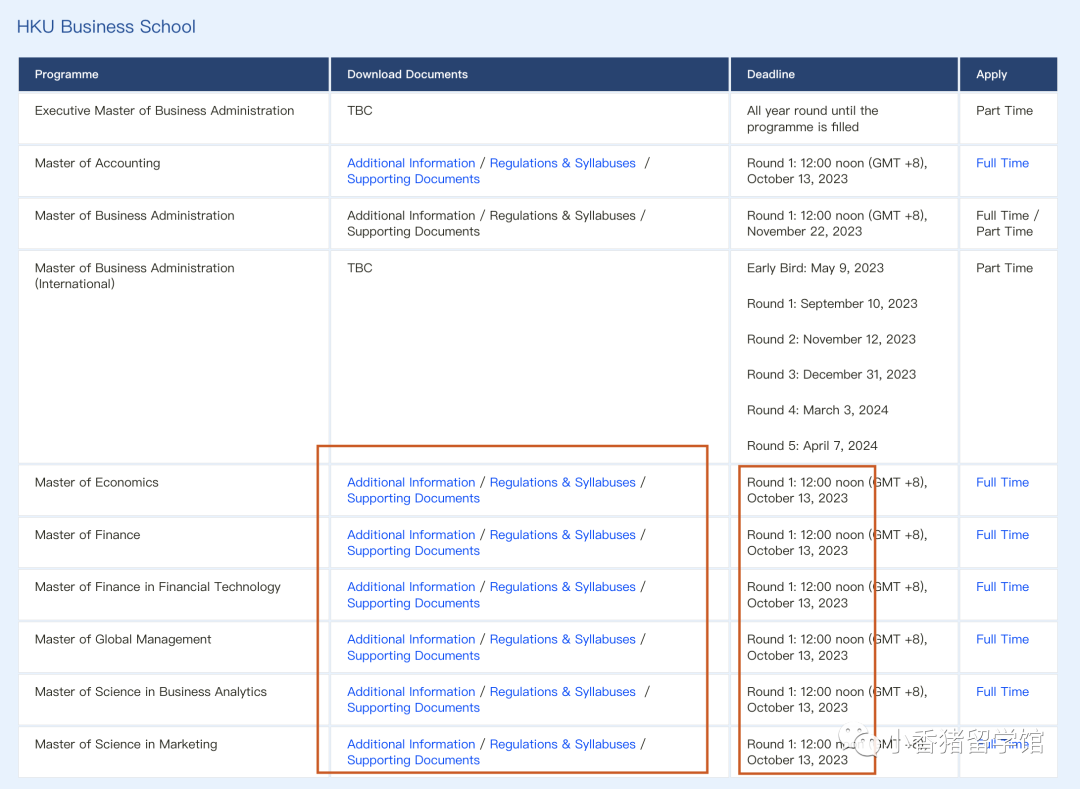Open Supporting Documents for Master of Economics

click(x=413, y=498)
